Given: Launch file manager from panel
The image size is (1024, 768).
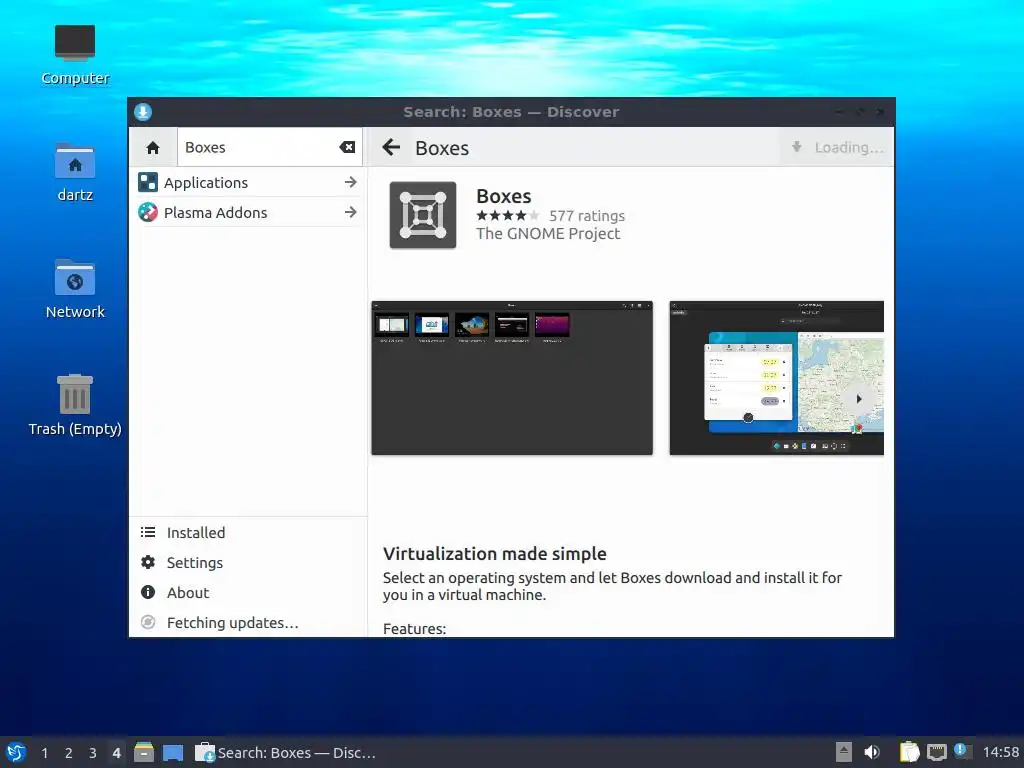Looking at the screenshot, I should click(144, 752).
